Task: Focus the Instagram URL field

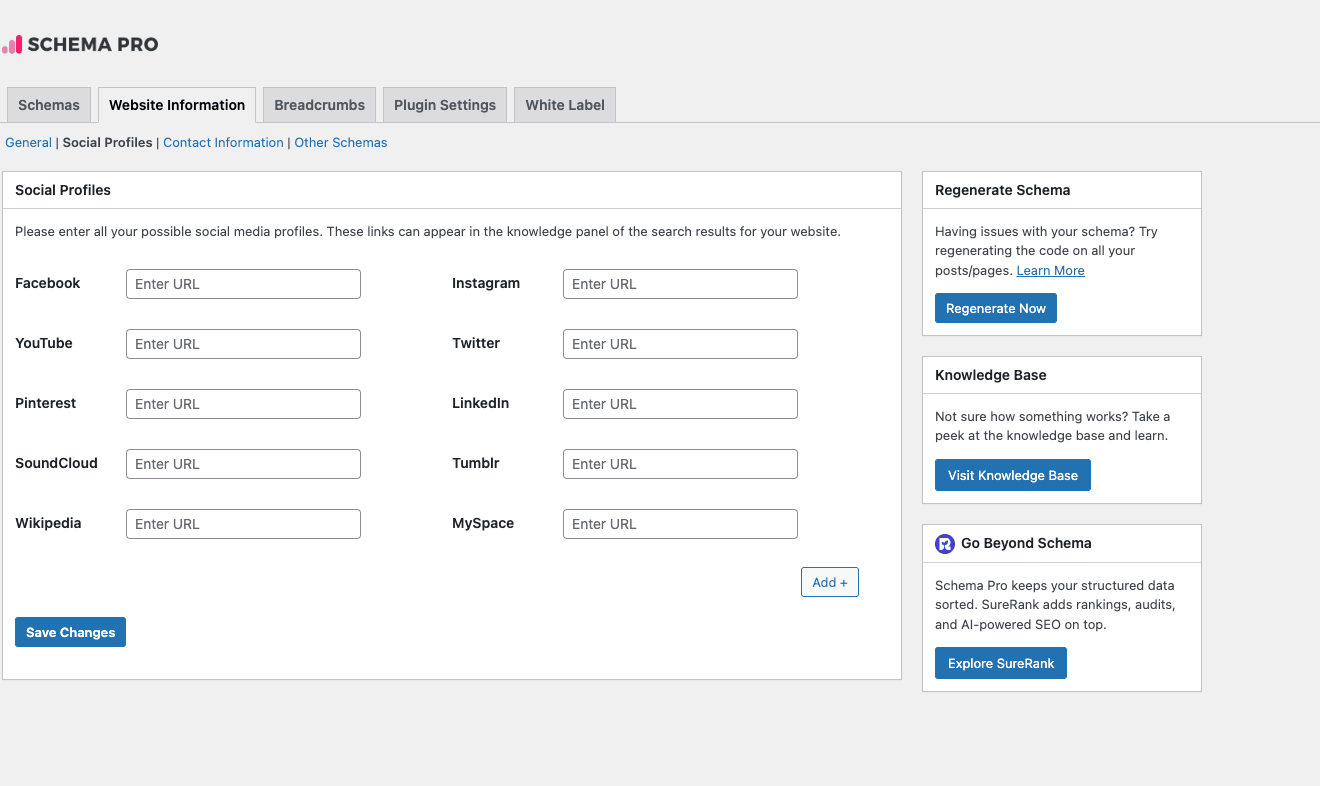Action: click(x=680, y=284)
